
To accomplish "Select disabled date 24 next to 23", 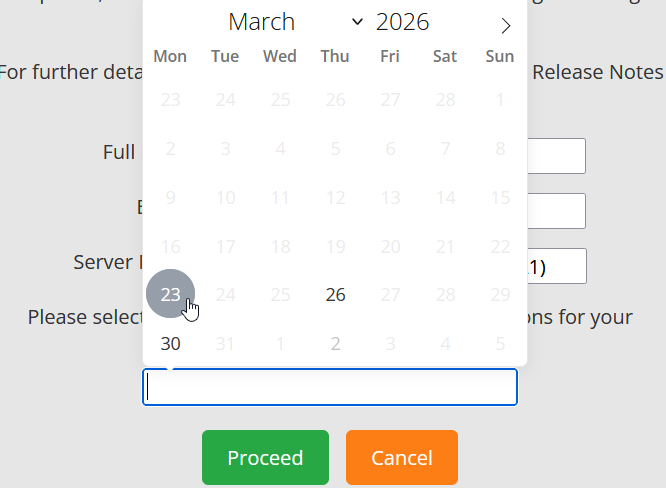I will [226, 294].
